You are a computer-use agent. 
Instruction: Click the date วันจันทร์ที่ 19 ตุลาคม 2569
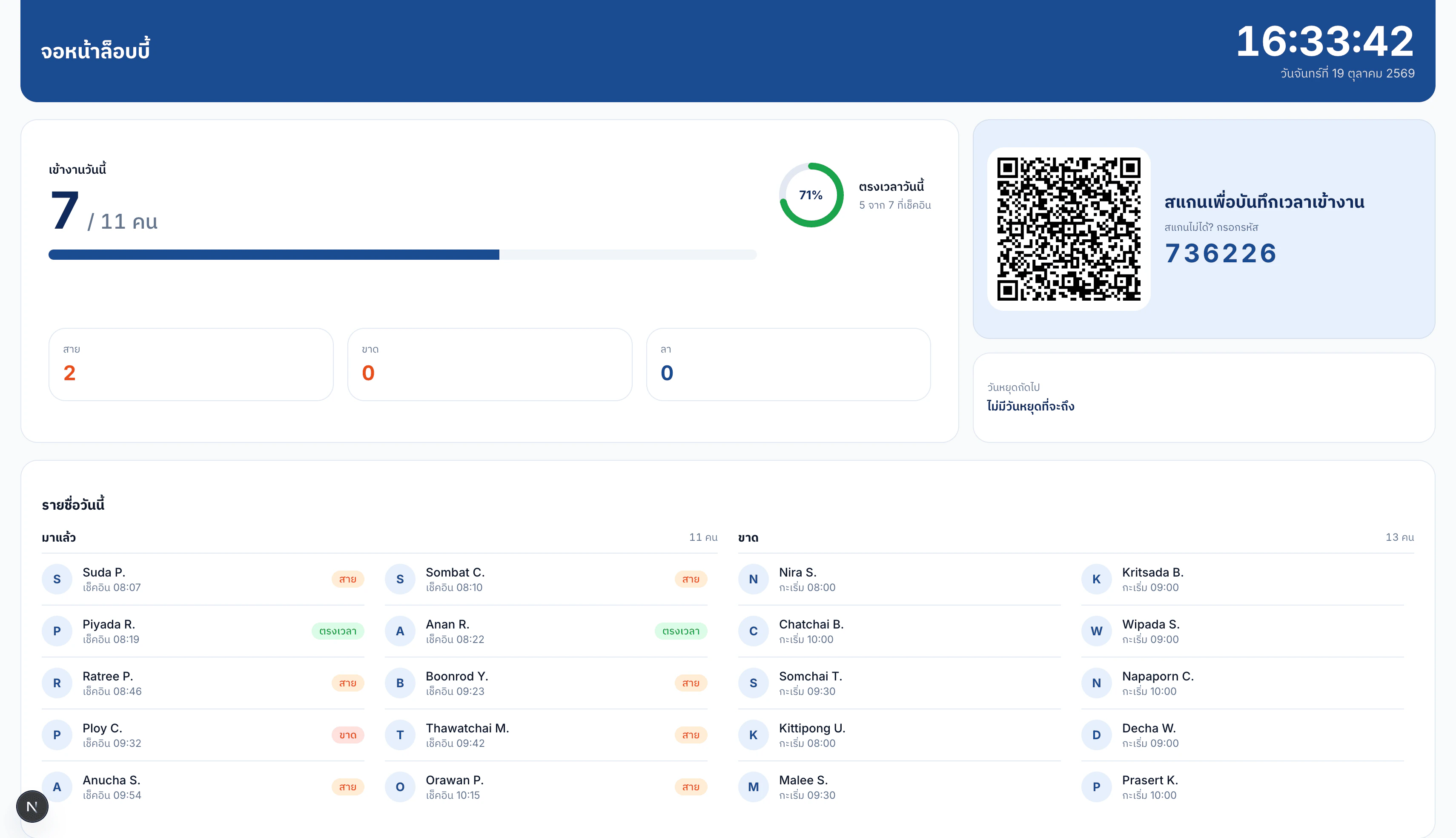(1347, 74)
